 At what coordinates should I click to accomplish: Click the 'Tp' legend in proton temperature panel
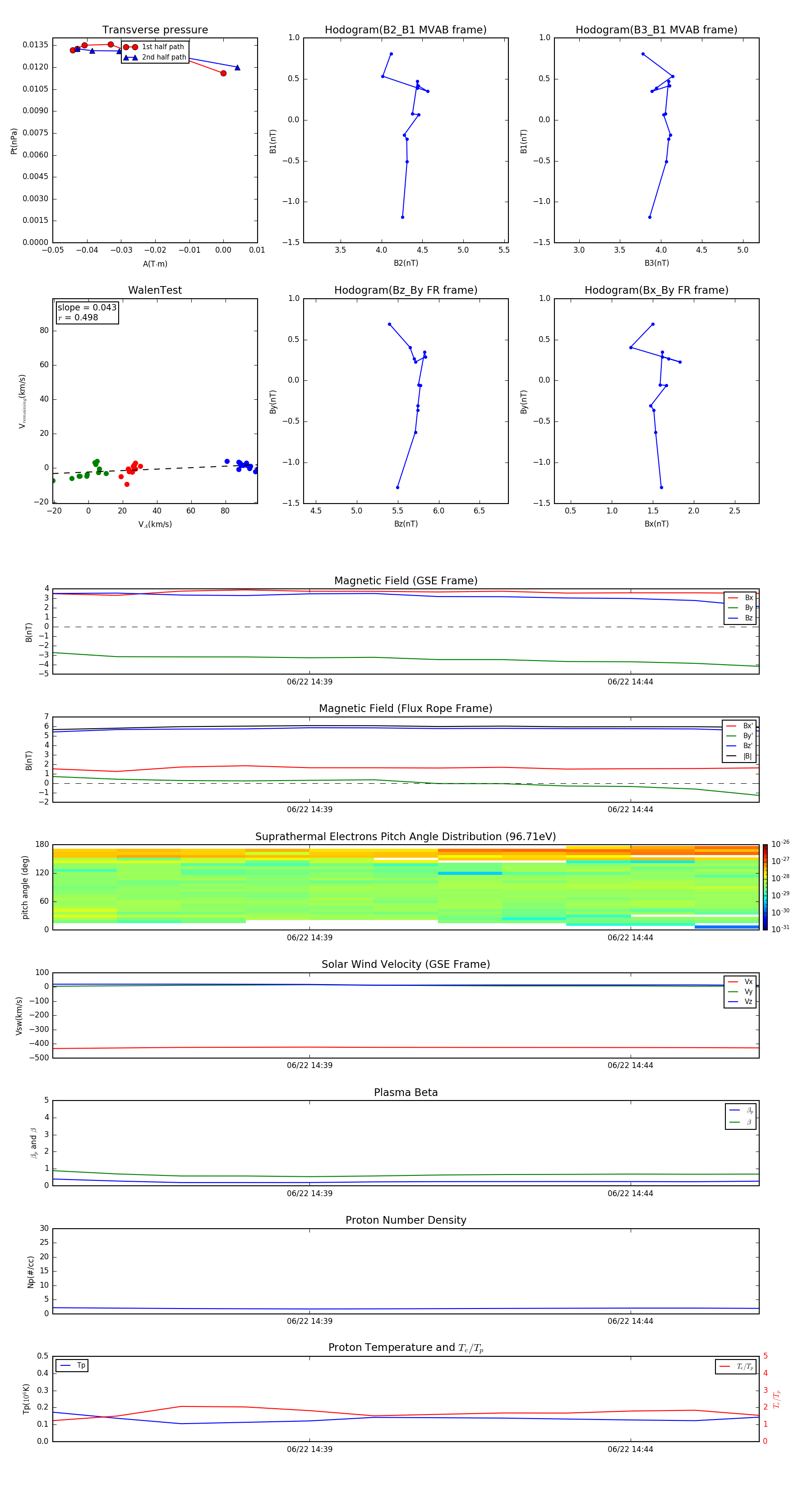point(72,1365)
